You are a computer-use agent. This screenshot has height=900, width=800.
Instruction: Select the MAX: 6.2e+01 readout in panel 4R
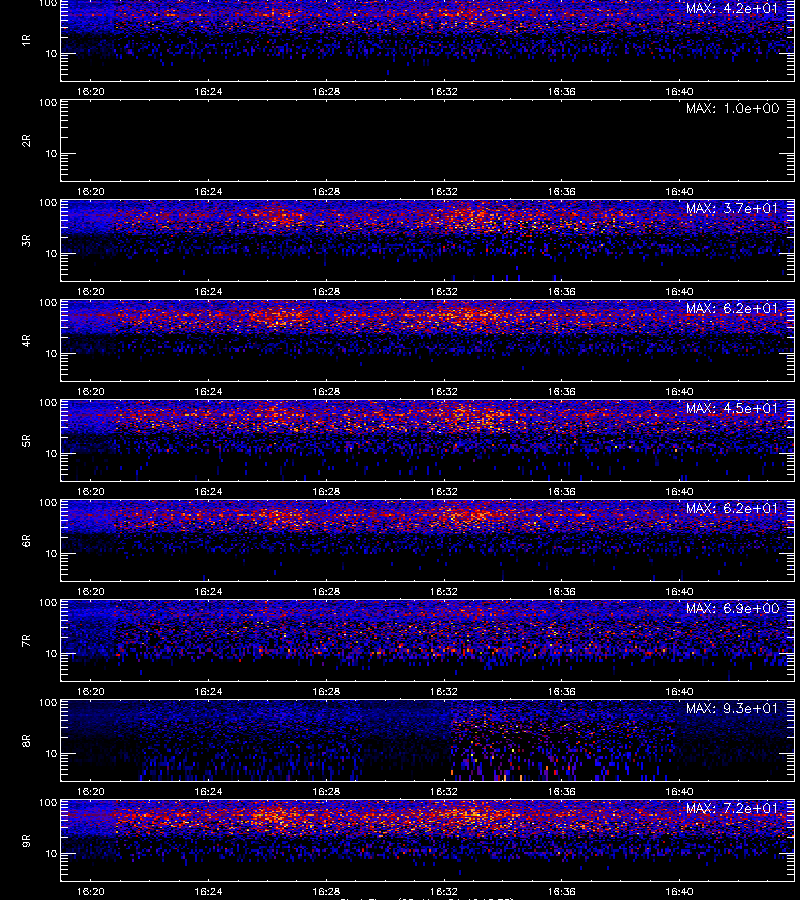732,308
